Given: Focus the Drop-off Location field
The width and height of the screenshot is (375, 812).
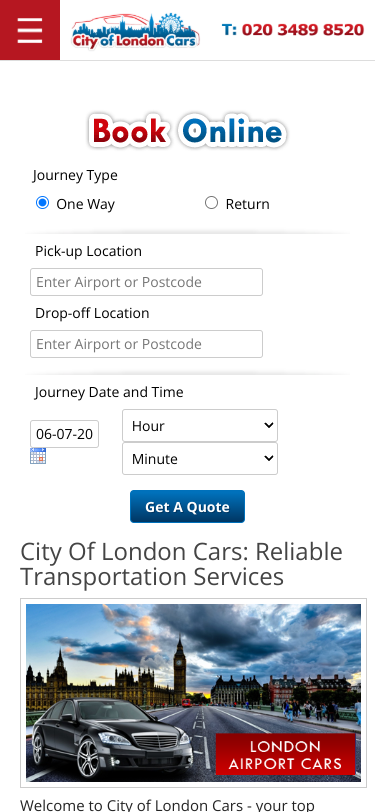Looking at the screenshot, I should 146,344.
